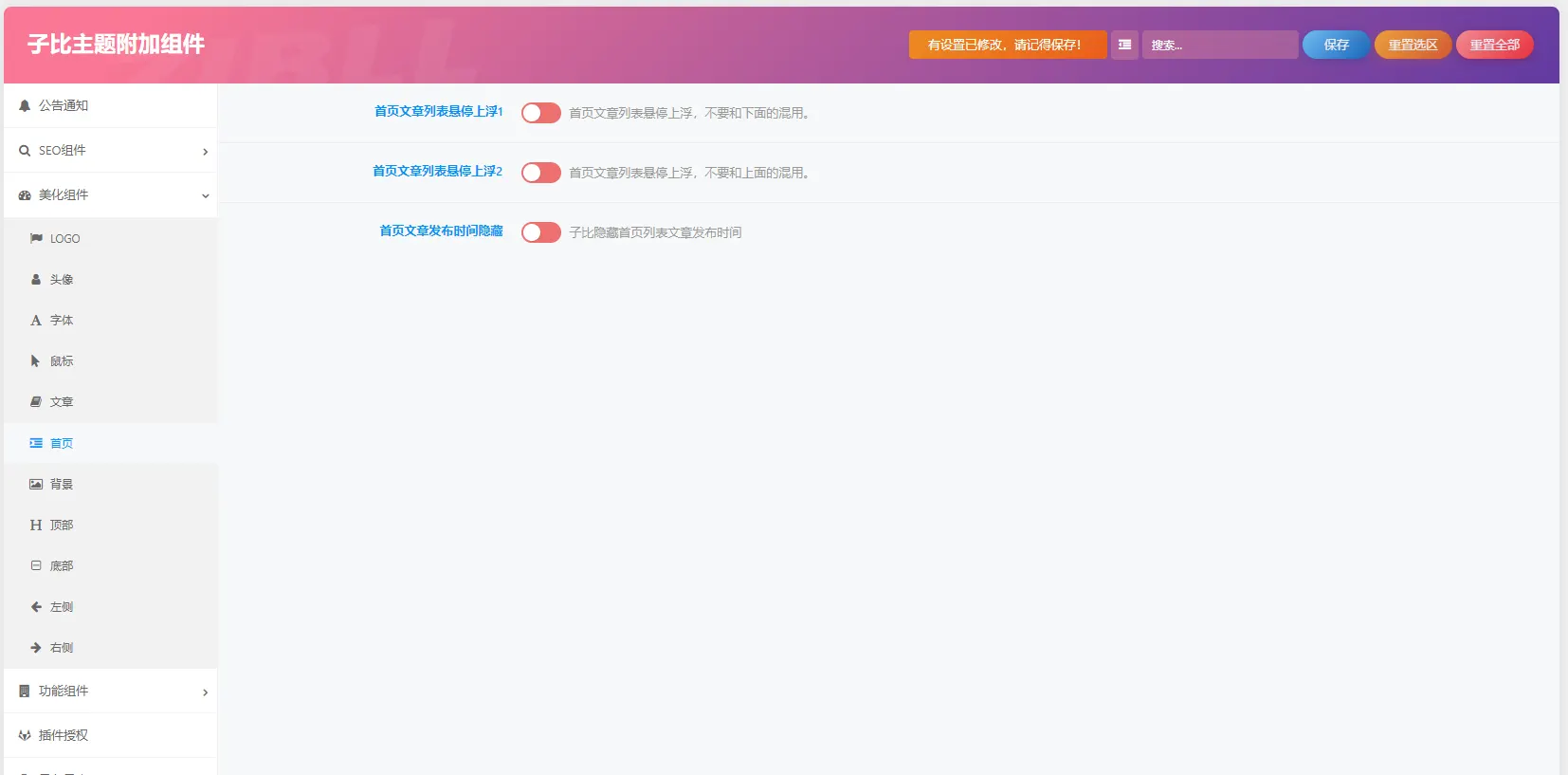Click the bell icon beside 公告通知
Viewport: 1568px width, 775px height.
(x=25, y=105)
